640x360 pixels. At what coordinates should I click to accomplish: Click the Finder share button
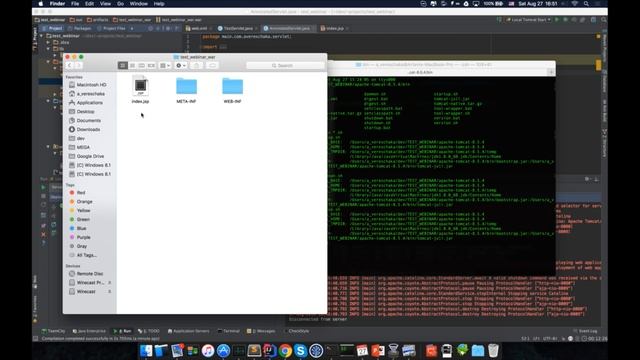[196, 65]
